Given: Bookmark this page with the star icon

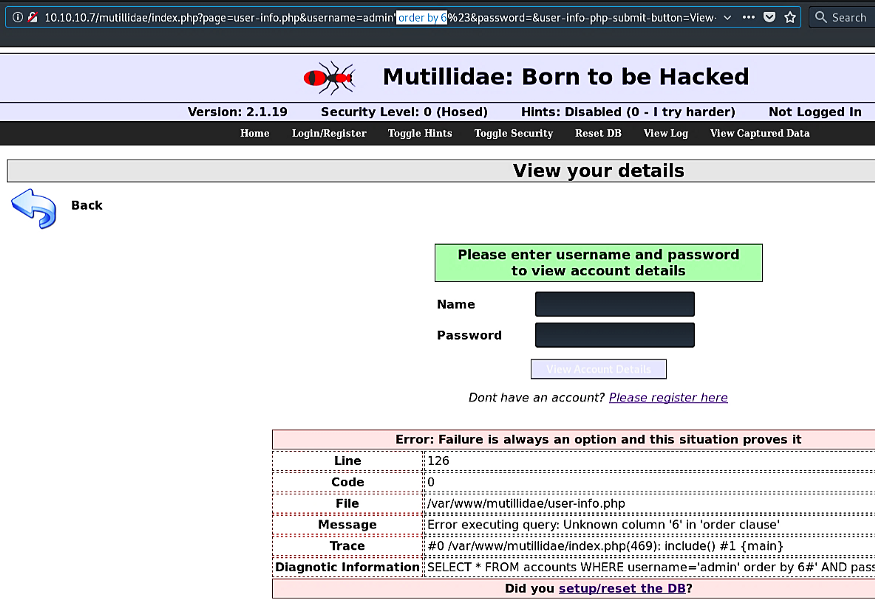Looking at the screenshot, I should point(790,17).
